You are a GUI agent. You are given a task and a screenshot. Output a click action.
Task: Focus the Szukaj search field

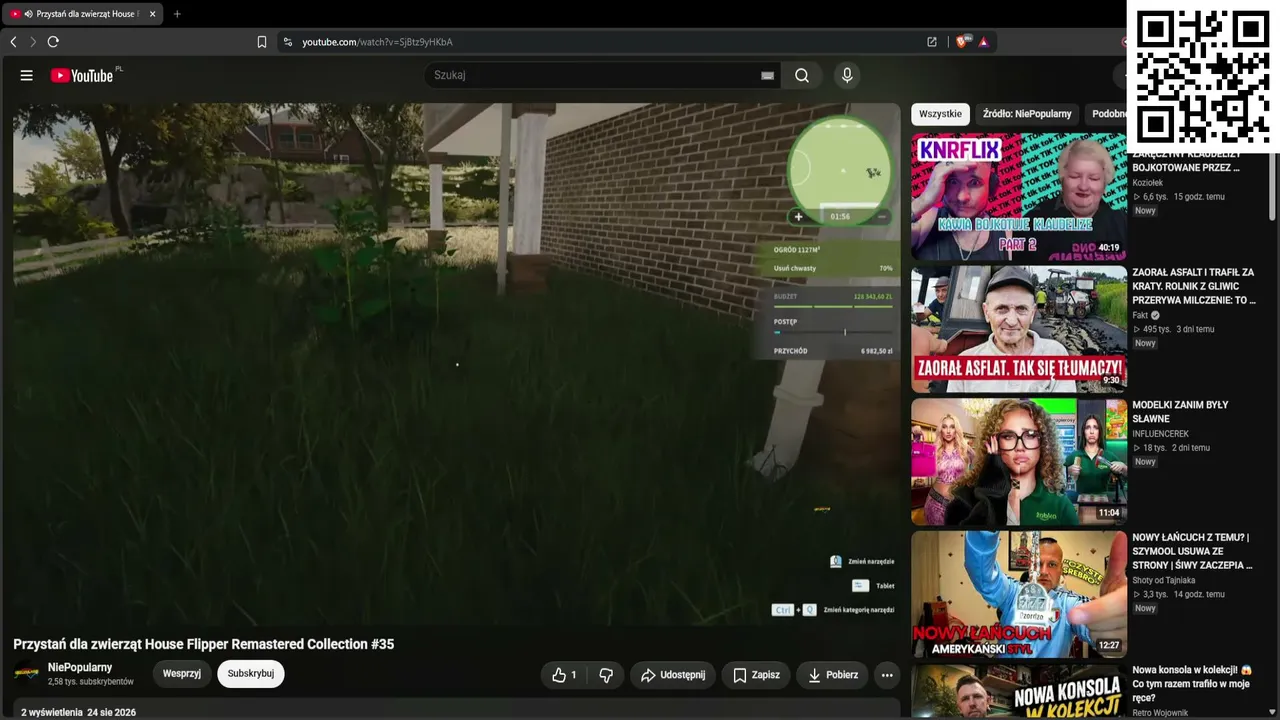point(594,75)
